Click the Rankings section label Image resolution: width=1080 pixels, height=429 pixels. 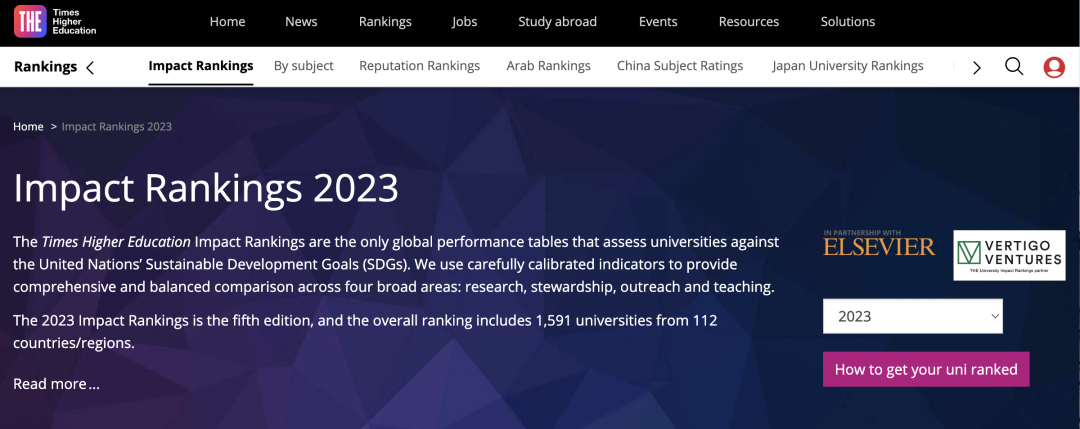(45, 67)
